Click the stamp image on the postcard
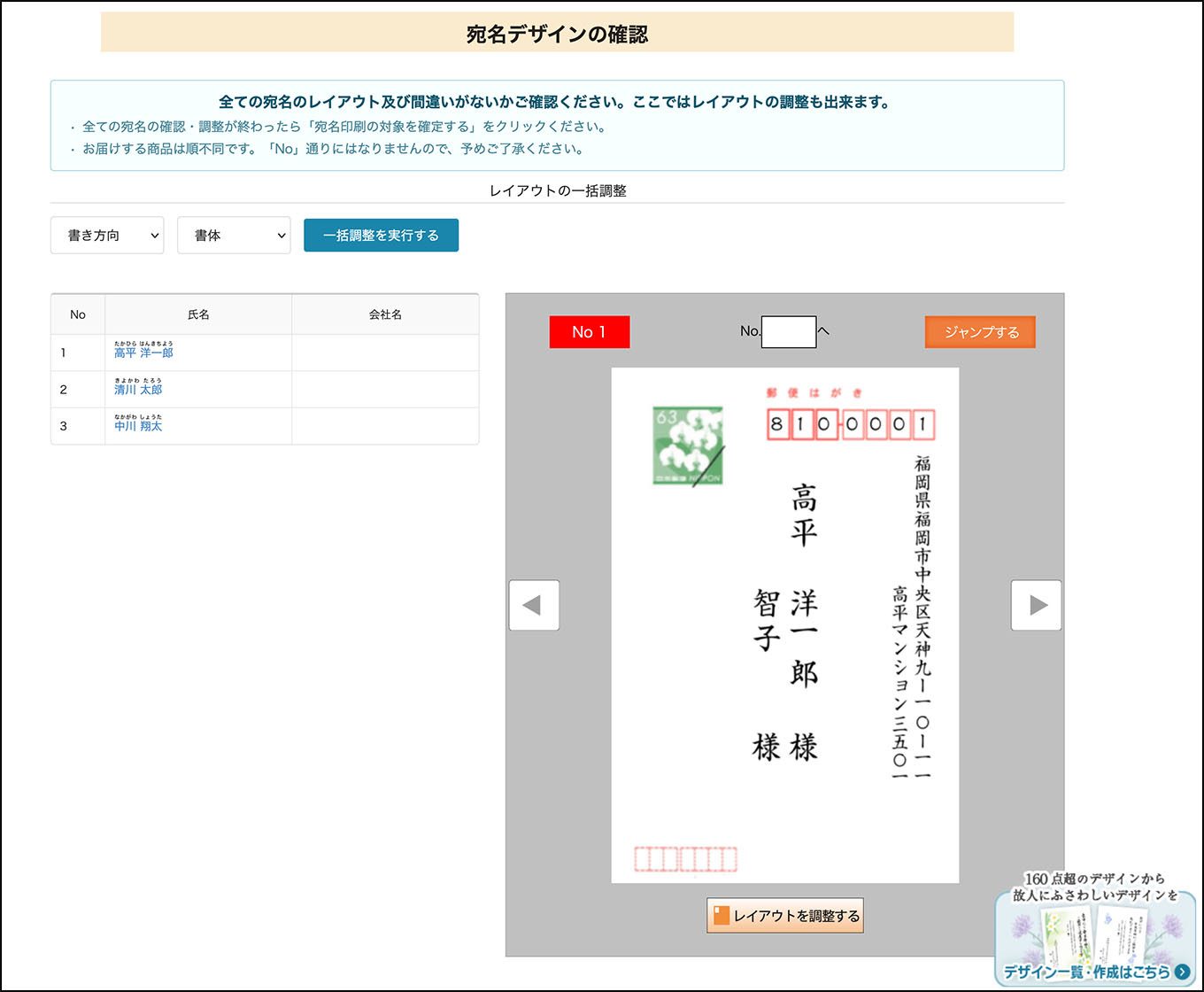 pyautogui.click(x=689, y=446)
